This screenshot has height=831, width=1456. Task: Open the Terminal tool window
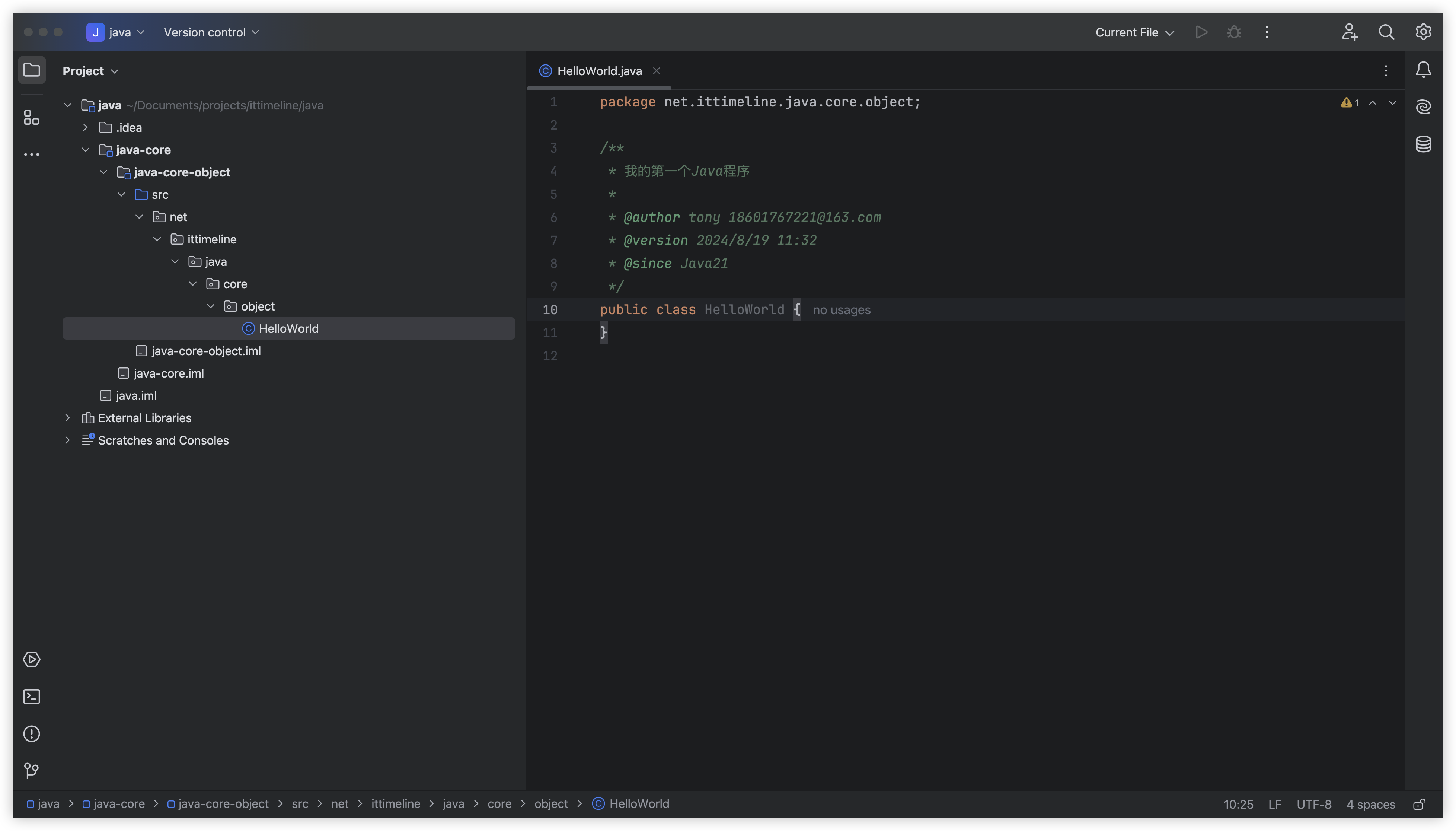click(31, 696)
